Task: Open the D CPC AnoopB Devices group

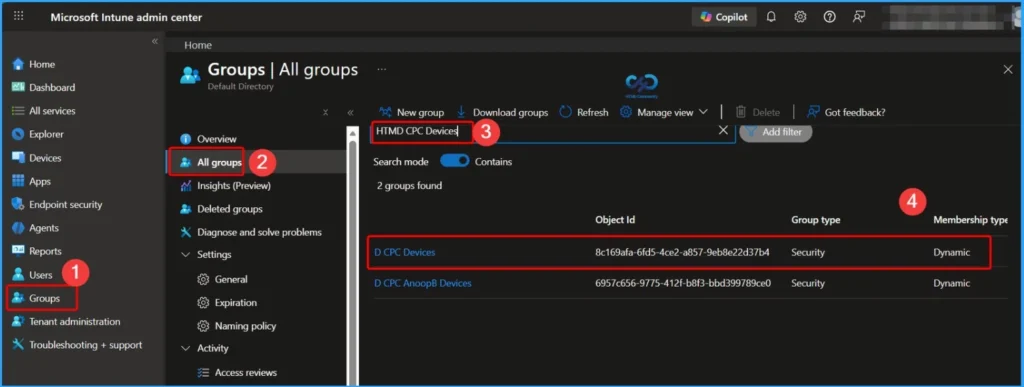Action: click(x=423, y=283)
